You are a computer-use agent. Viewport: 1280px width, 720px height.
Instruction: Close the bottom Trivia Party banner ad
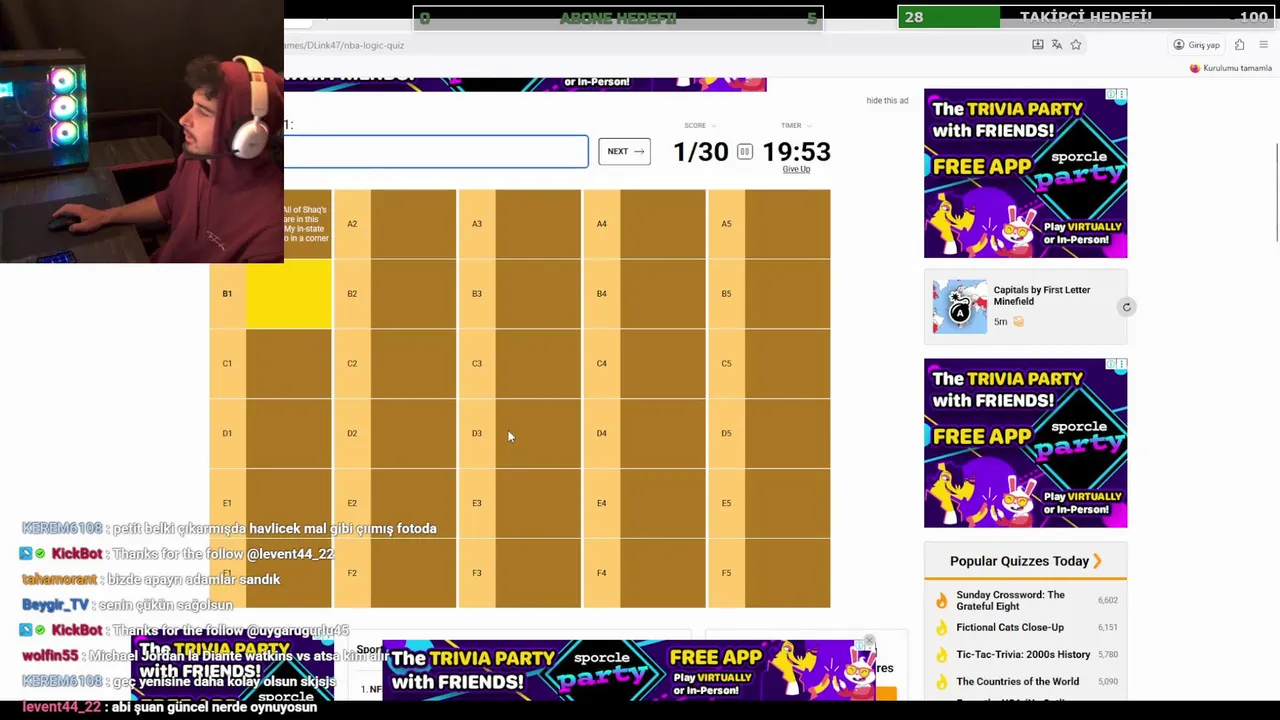point(869,641)
